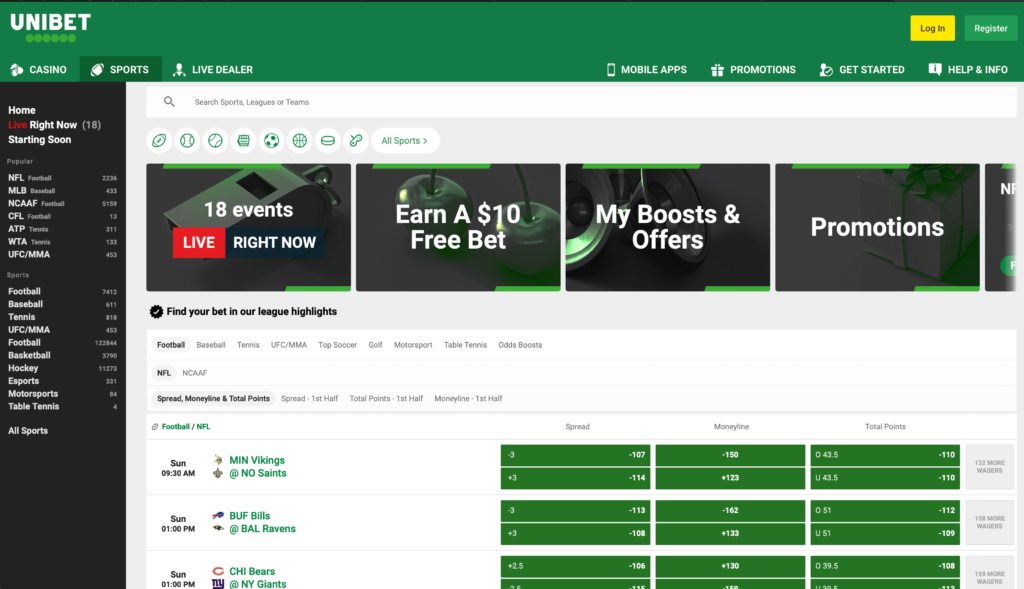Bet Vikings -3 spread at -107
The width and height of the screenshot is (1024, 589).
tap(575, 455)
